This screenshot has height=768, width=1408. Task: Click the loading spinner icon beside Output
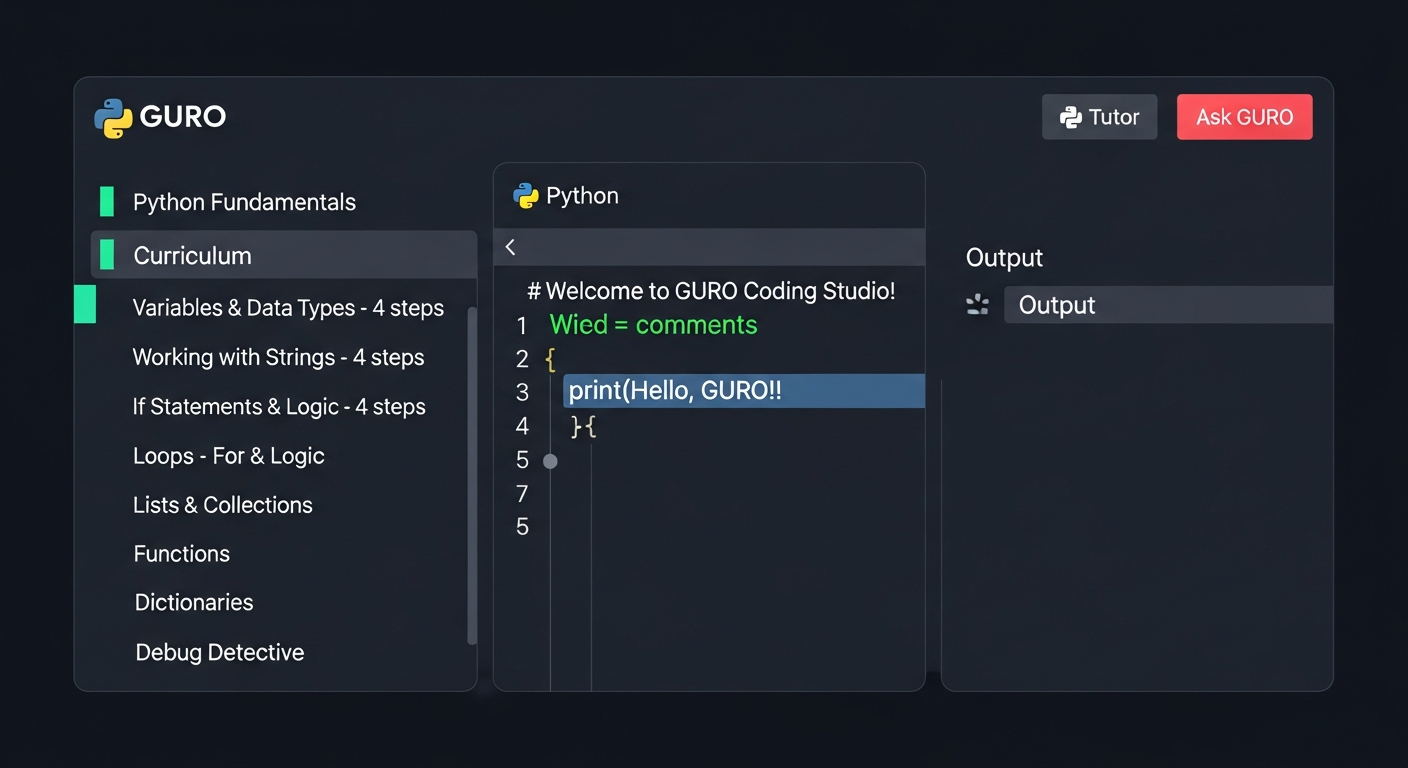(x=977, y=305)
